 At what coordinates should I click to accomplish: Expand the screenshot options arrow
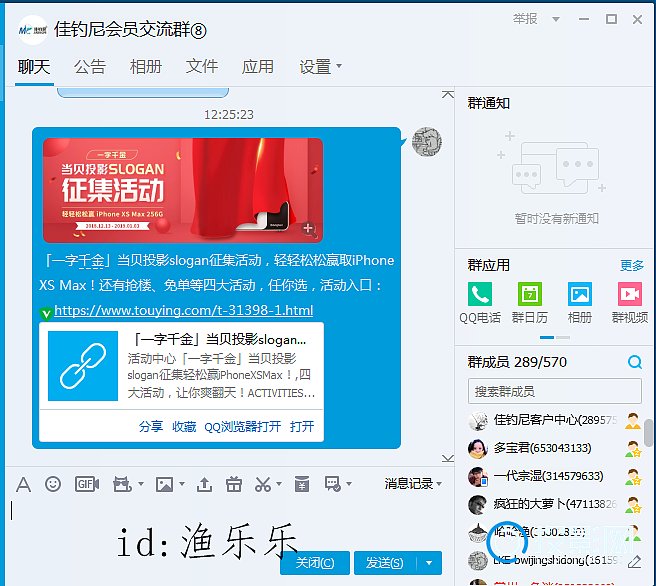tap(279, 484)
